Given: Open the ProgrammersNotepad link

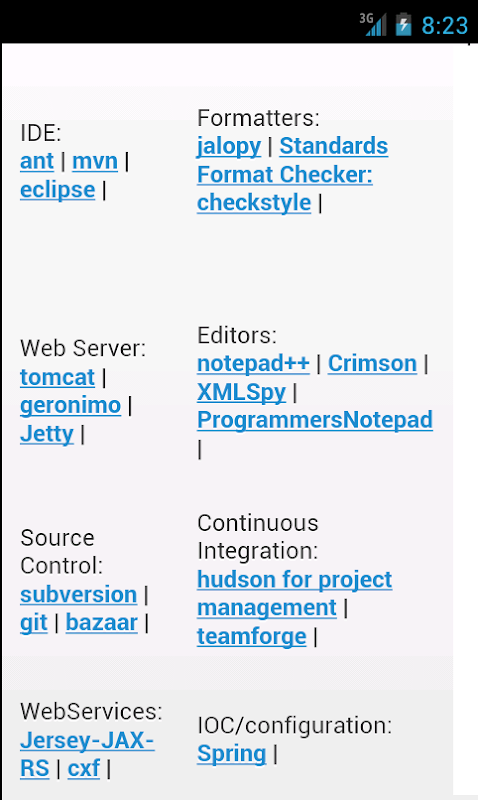Looking at the screenshot, I should [x=315, y=420].
